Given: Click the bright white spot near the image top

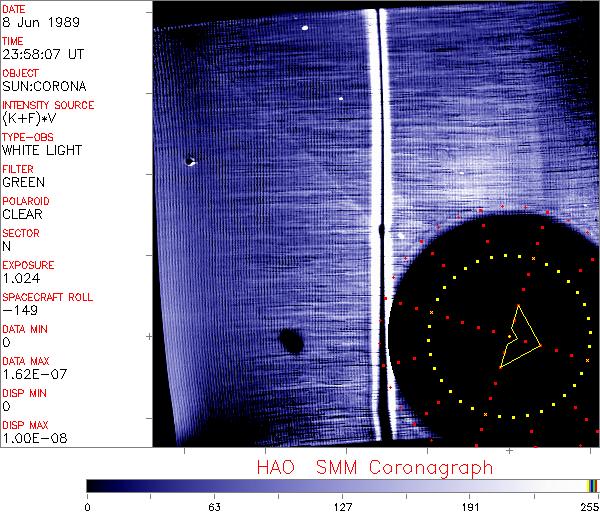Looking at the screenshot, I should coord(305,28).
